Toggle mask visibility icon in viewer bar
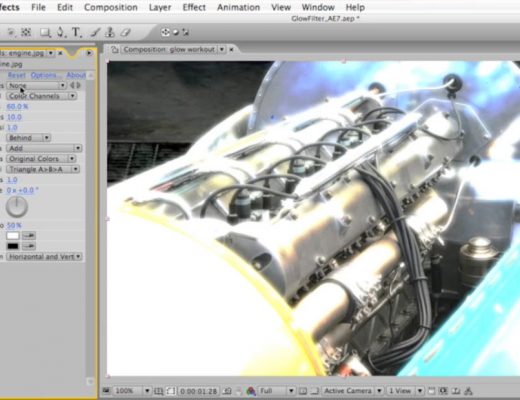This screenshot has width=520, height=400. point(171,391)
